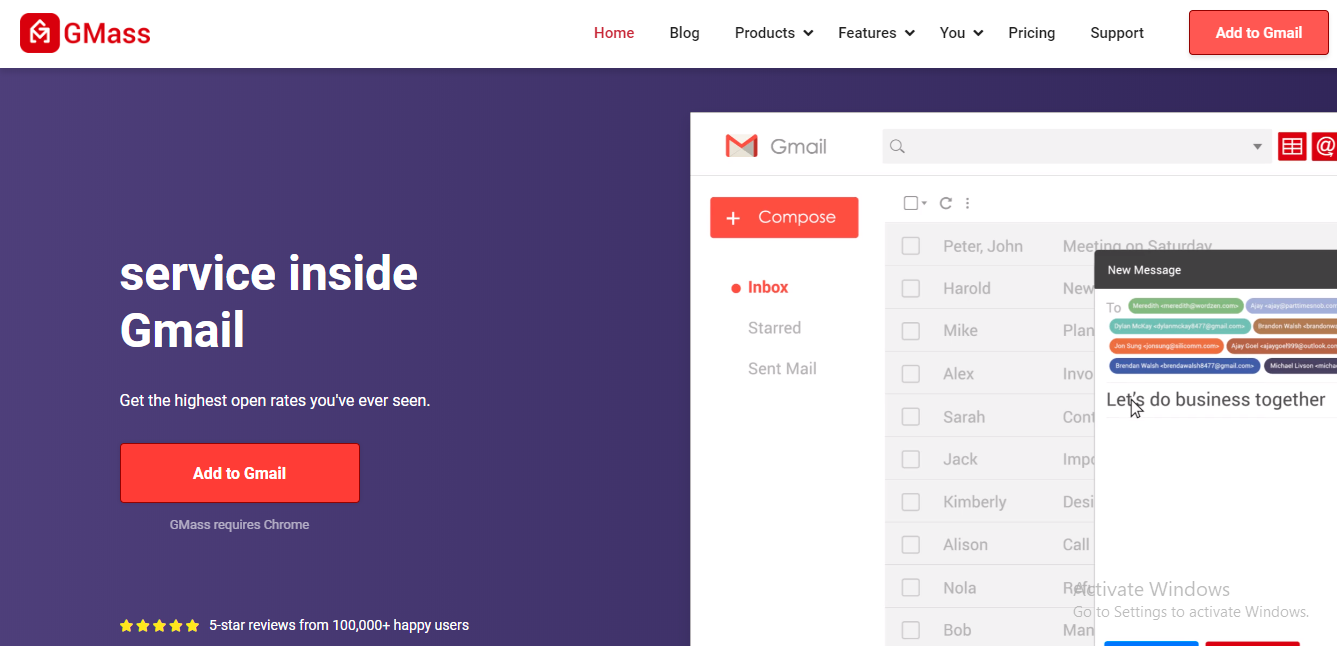Click the teal Dylan McKay recipient chip
The width and height of the screenshot is (1337, 646).
(x=1179, y=326)
